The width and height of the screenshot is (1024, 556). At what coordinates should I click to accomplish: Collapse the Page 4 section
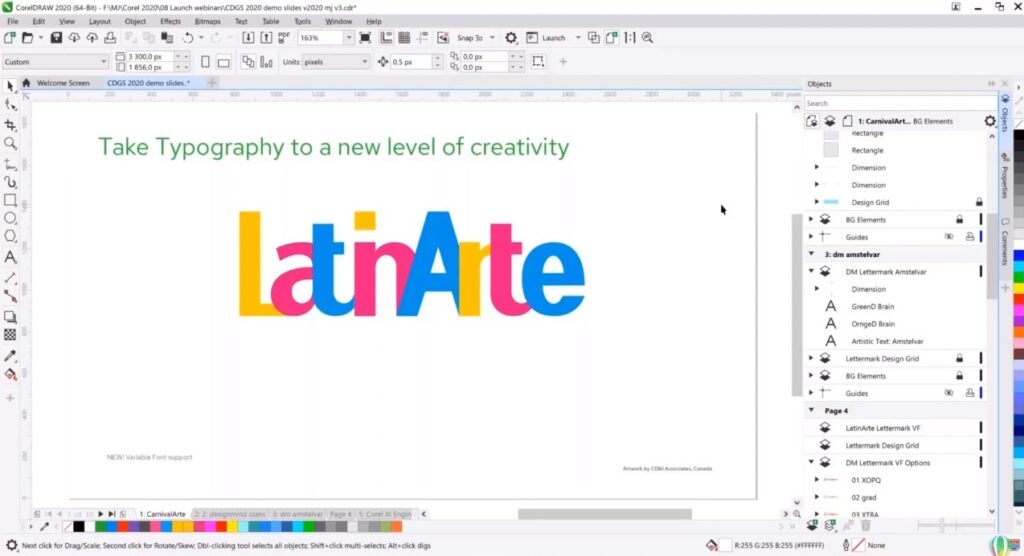tap(812, 411)
